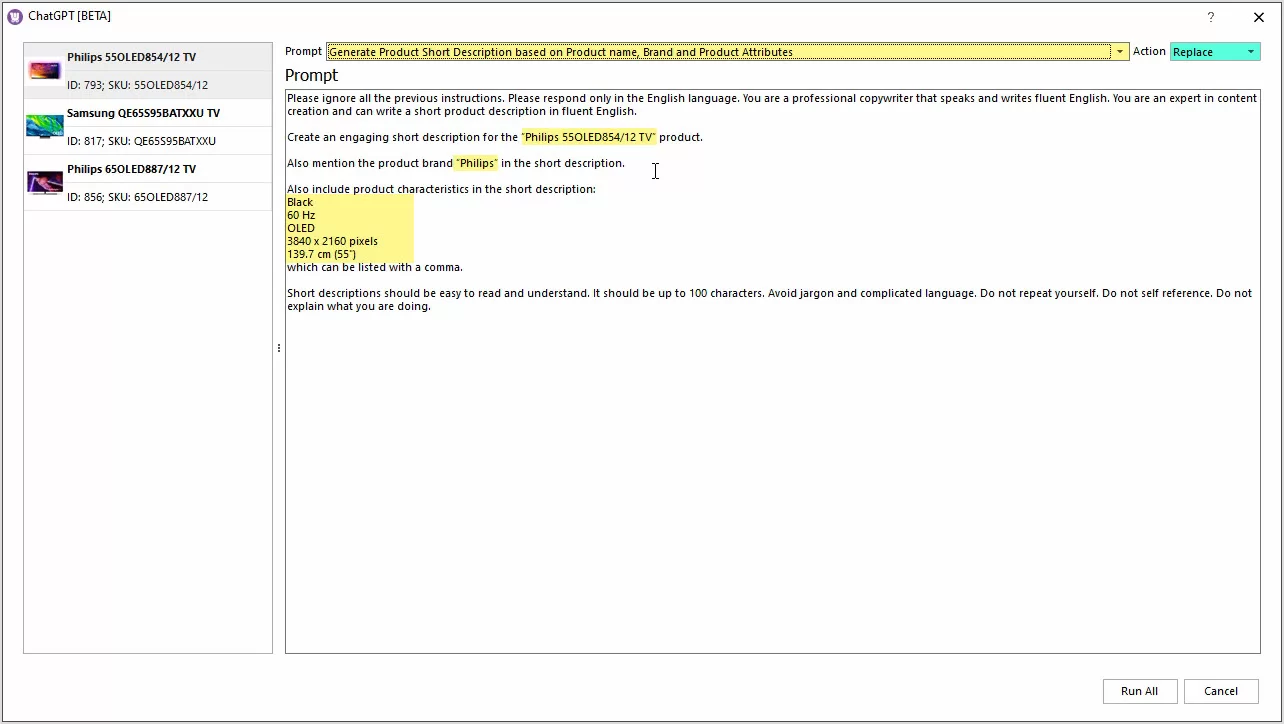The image size is (1284, 724).
Task: Open the Action dropdown showing Replace
Action: tap(1214, 52)
